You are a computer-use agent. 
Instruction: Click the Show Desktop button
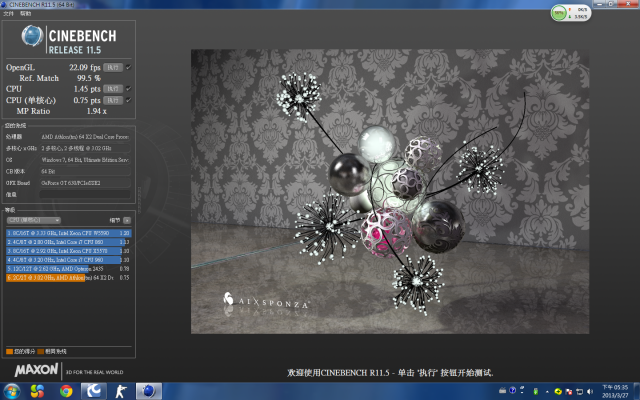(x=636, y=391)
